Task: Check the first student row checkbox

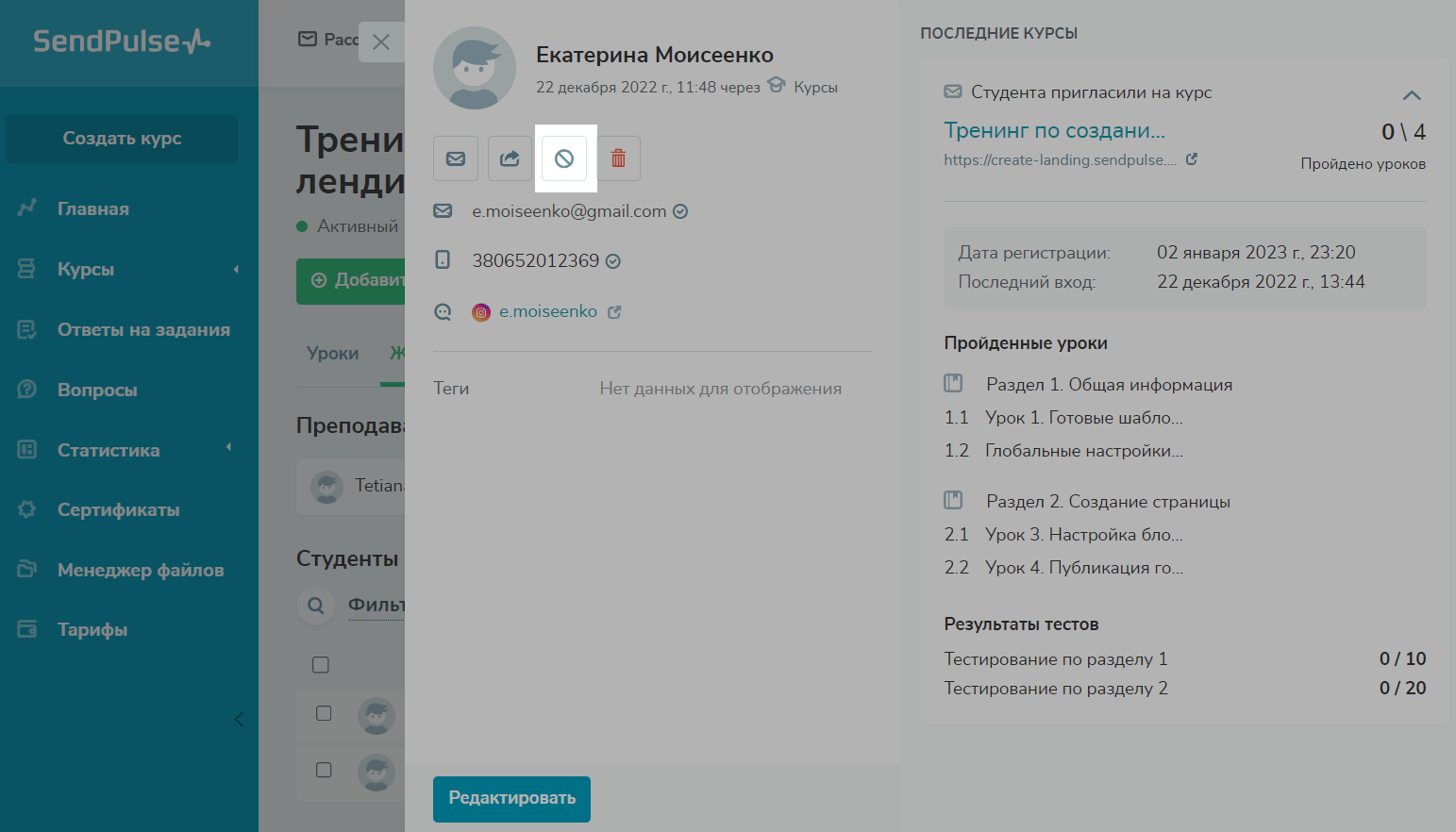Action: coord(324,713)
